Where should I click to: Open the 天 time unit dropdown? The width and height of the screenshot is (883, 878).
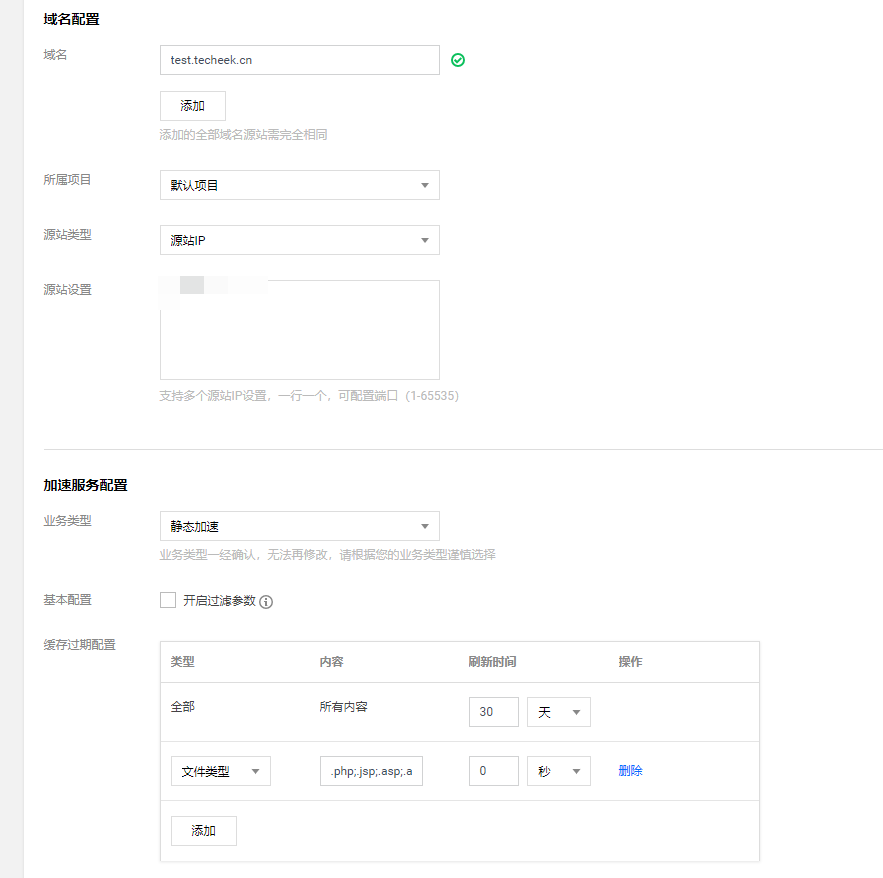point(559,712)
